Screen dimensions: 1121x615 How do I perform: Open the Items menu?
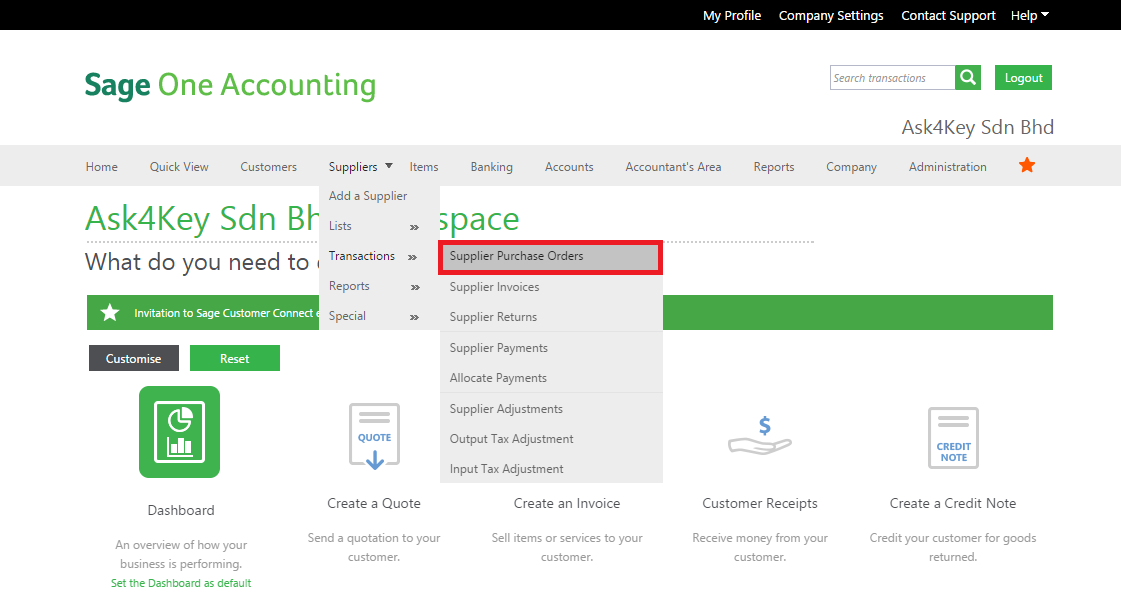click(424, 167)
